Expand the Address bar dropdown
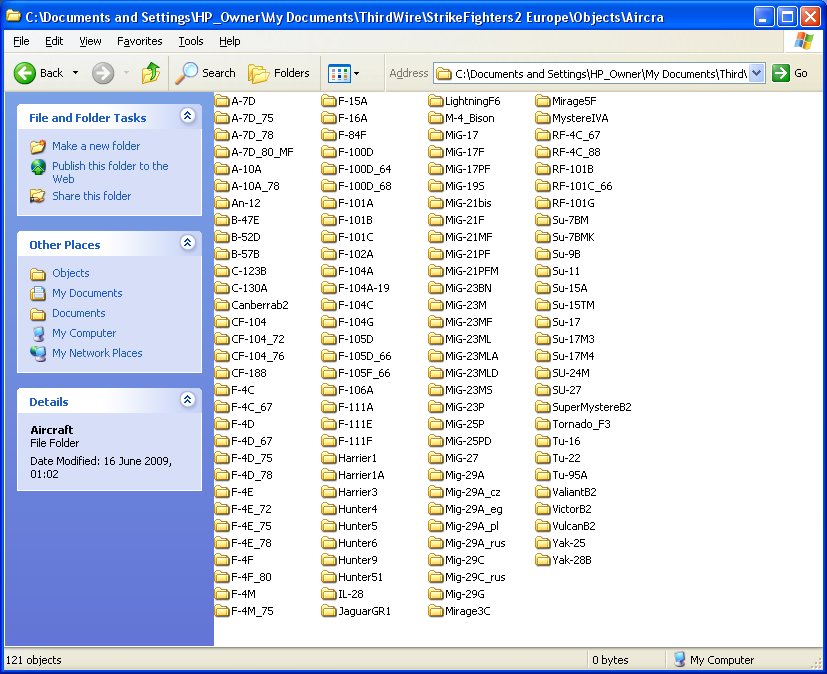The width and height of the screenshot is (827, 674). (x=757, y=73)
